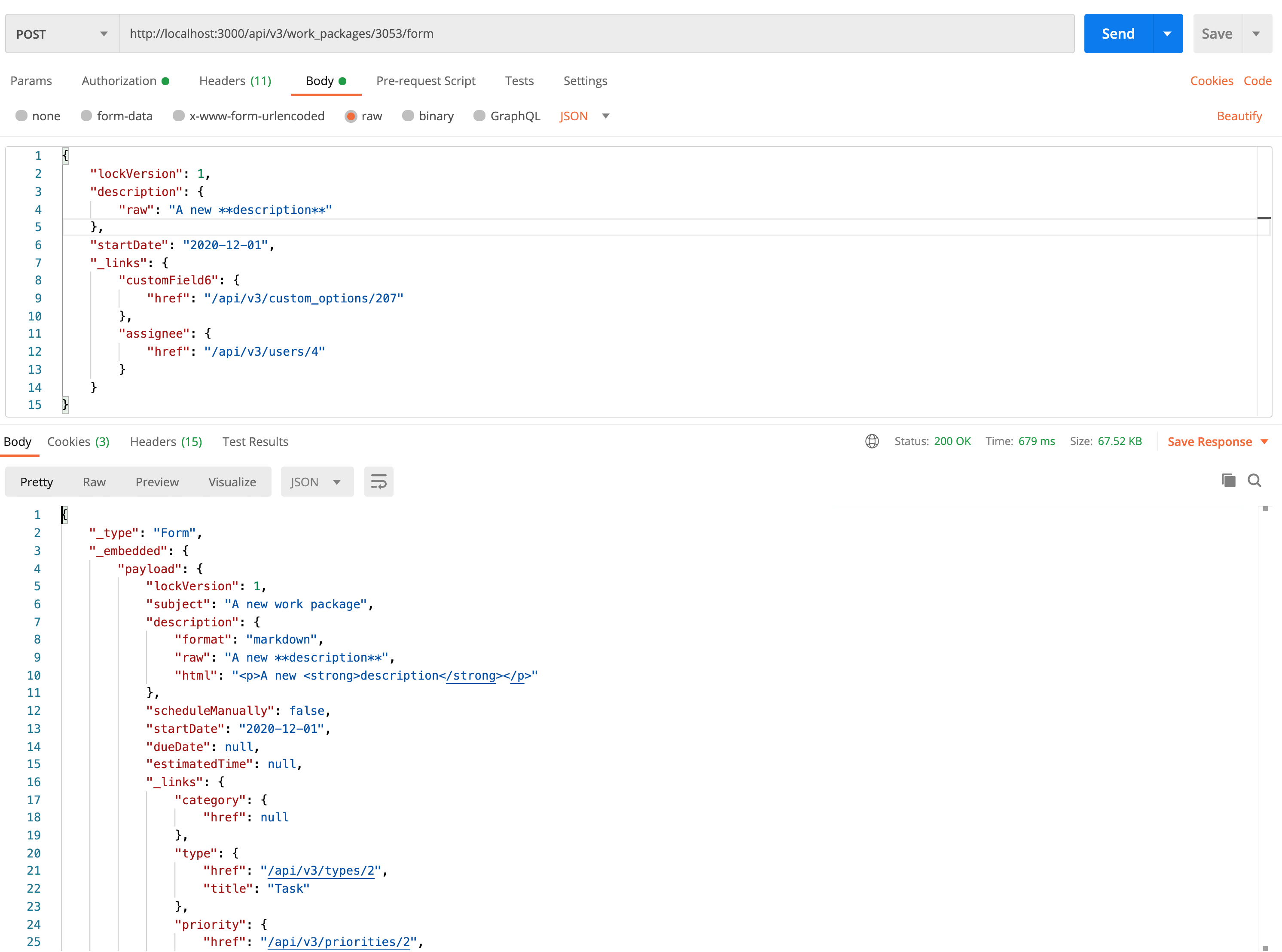Open the Save Response dropdown arrow
This screenshot has height=952, width=1282.
click(x=1265, y=442)
